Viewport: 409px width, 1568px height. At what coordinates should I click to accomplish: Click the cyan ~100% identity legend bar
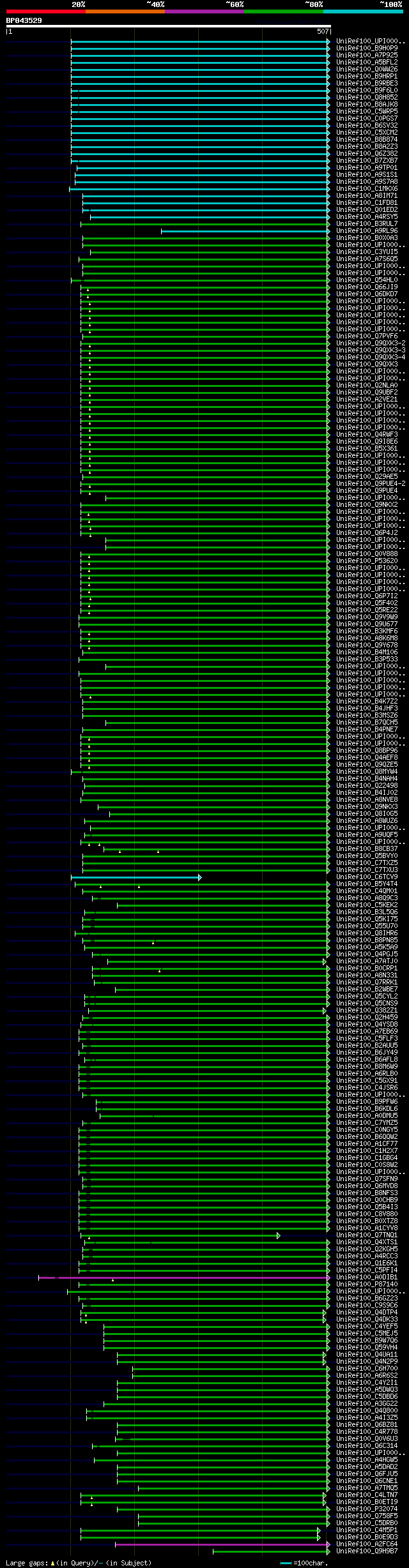point(363,11)
